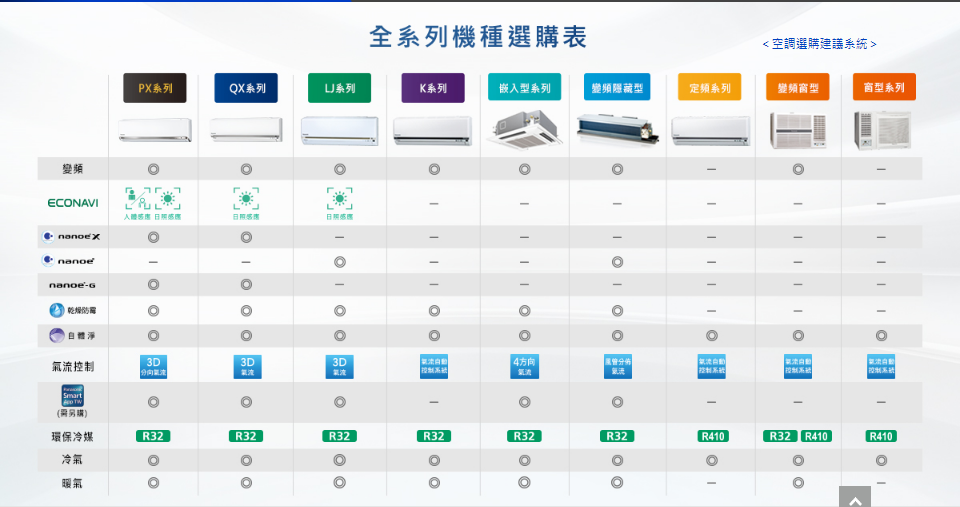This screenshot has height=507, width=960.
Task: Click the ceiling cassette 嵌入型 unit image
Action: pos(525,130)
